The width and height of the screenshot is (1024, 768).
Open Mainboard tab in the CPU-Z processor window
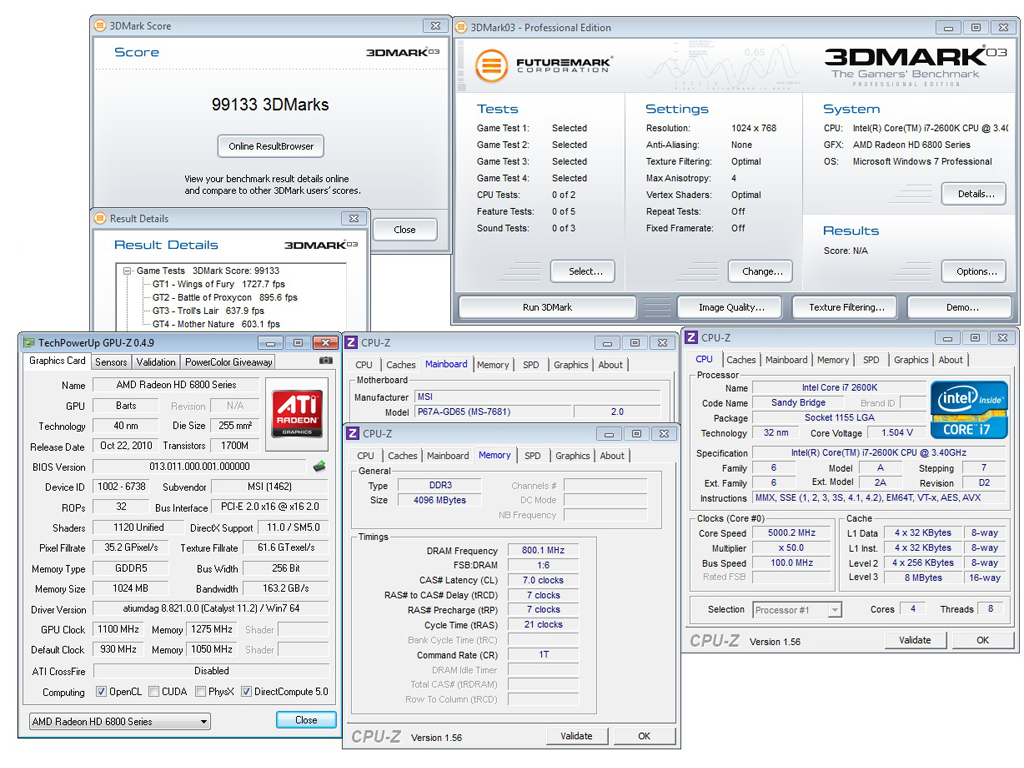tap(786, 360)
